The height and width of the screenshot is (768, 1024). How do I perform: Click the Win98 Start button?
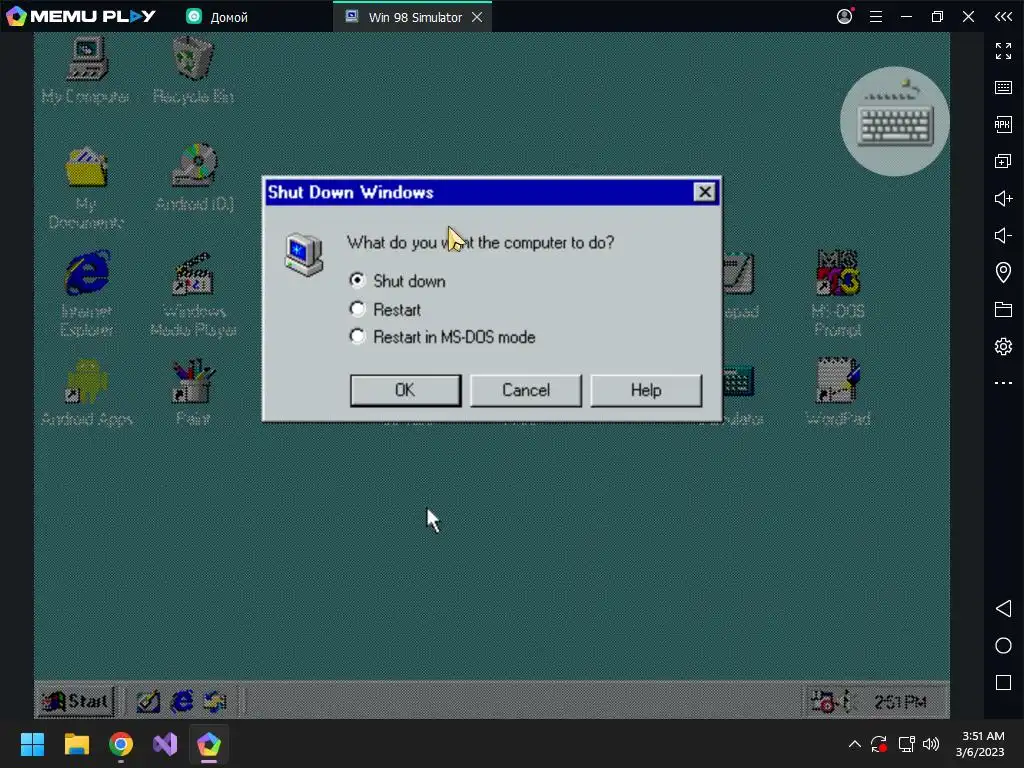[76, 702]
